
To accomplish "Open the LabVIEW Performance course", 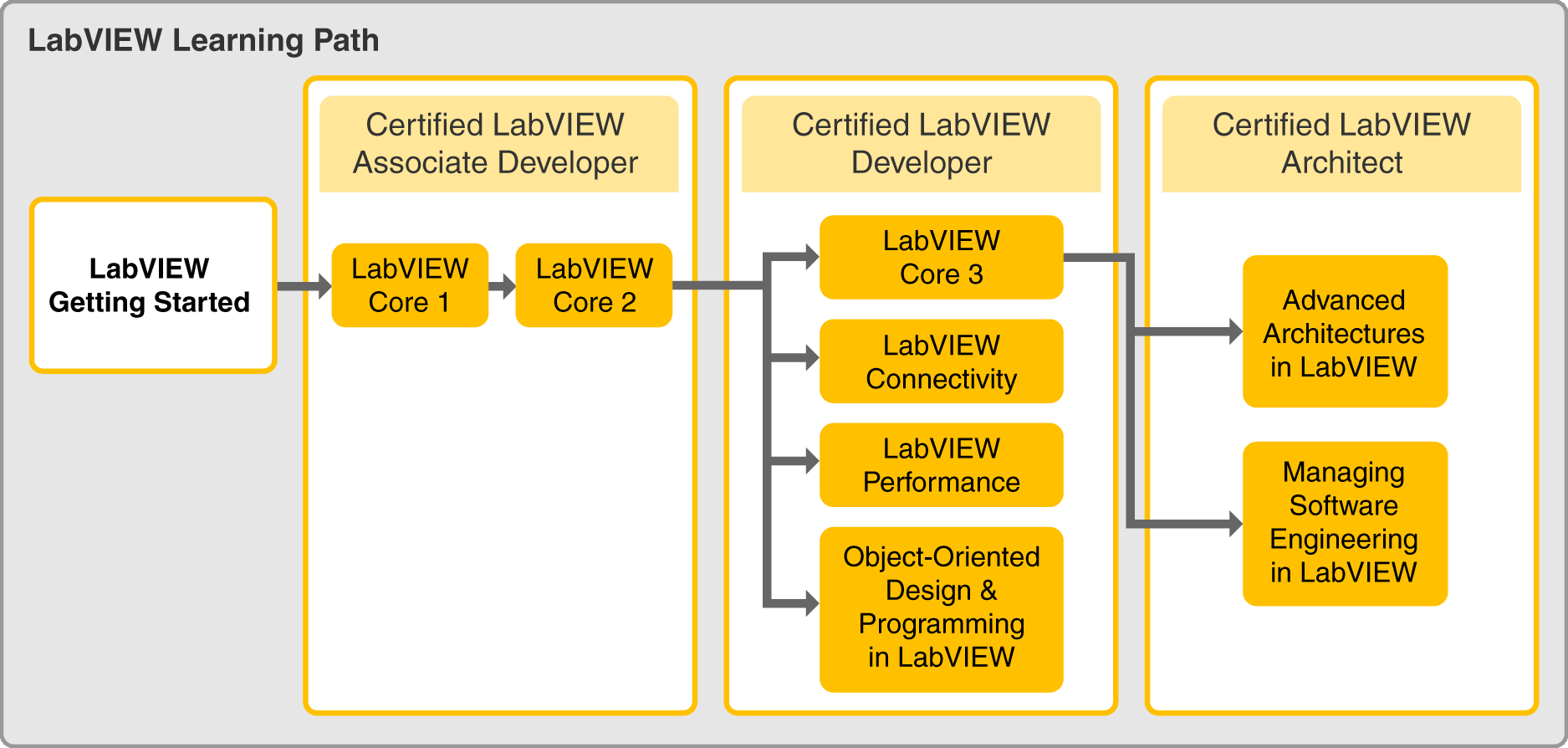I will [941, 465].
